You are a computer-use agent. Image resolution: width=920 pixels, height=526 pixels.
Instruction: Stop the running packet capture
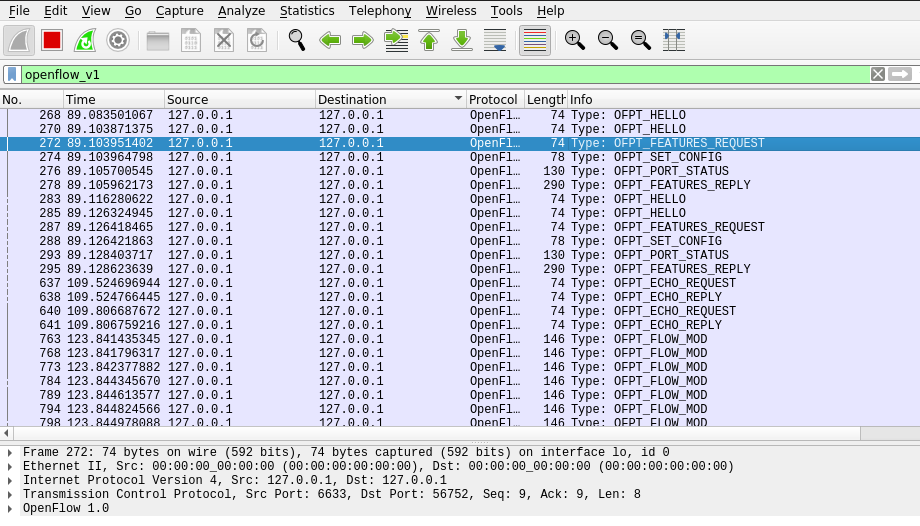[x=52, y=40]
